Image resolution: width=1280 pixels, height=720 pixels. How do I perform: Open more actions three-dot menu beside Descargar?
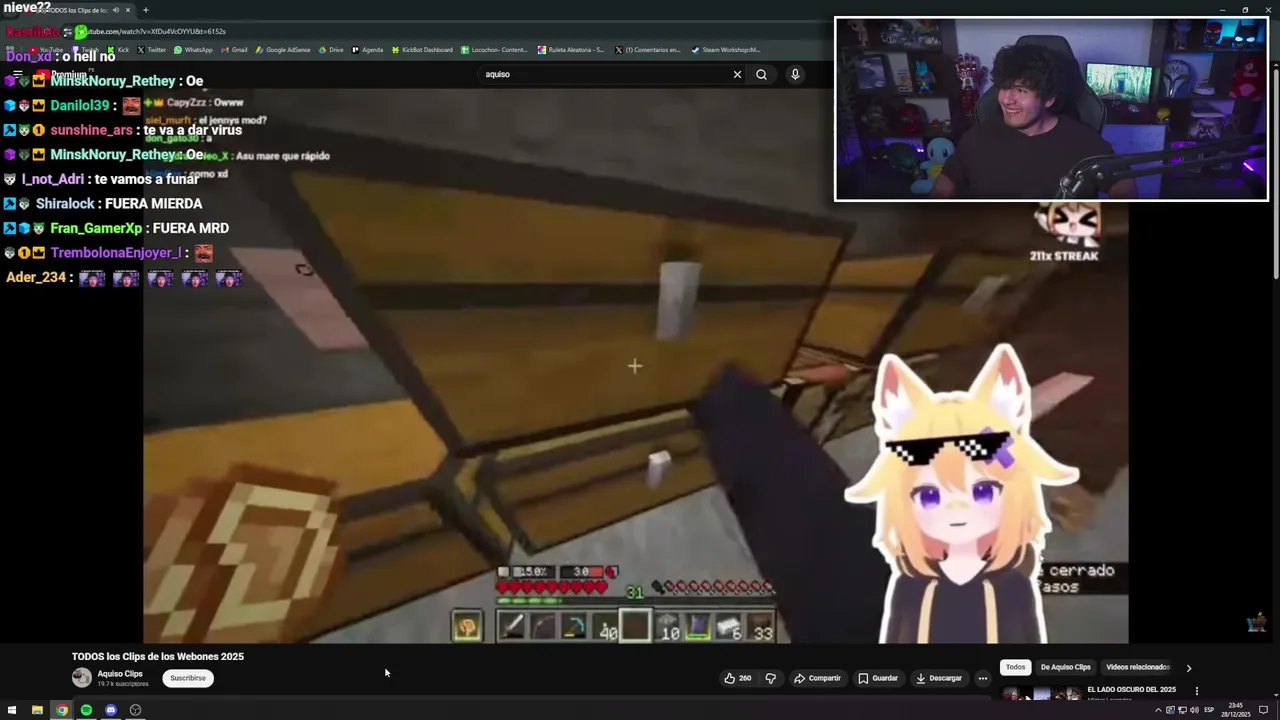coord(983,678)
